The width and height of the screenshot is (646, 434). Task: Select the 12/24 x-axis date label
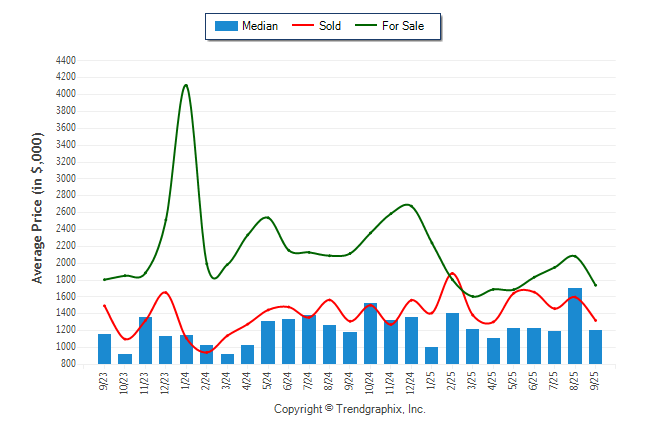tap(412, 383)
